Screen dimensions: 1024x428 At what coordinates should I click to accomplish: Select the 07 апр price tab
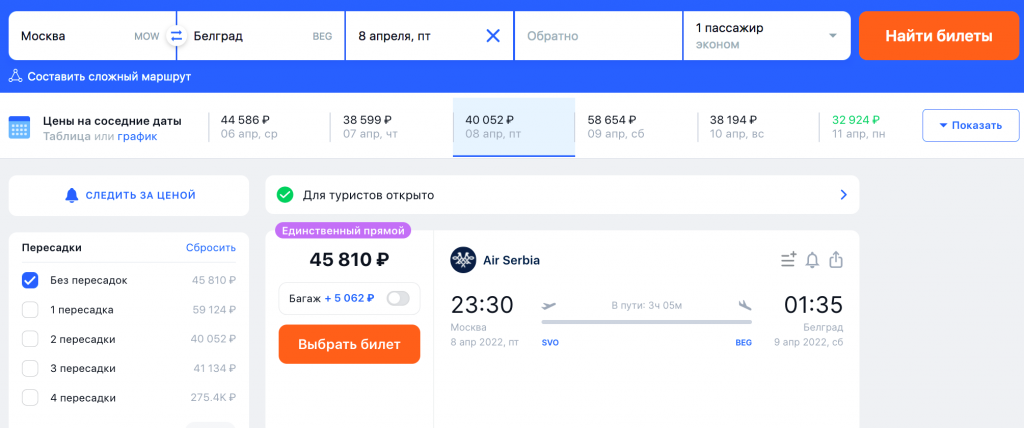click(x=391, y=127)
